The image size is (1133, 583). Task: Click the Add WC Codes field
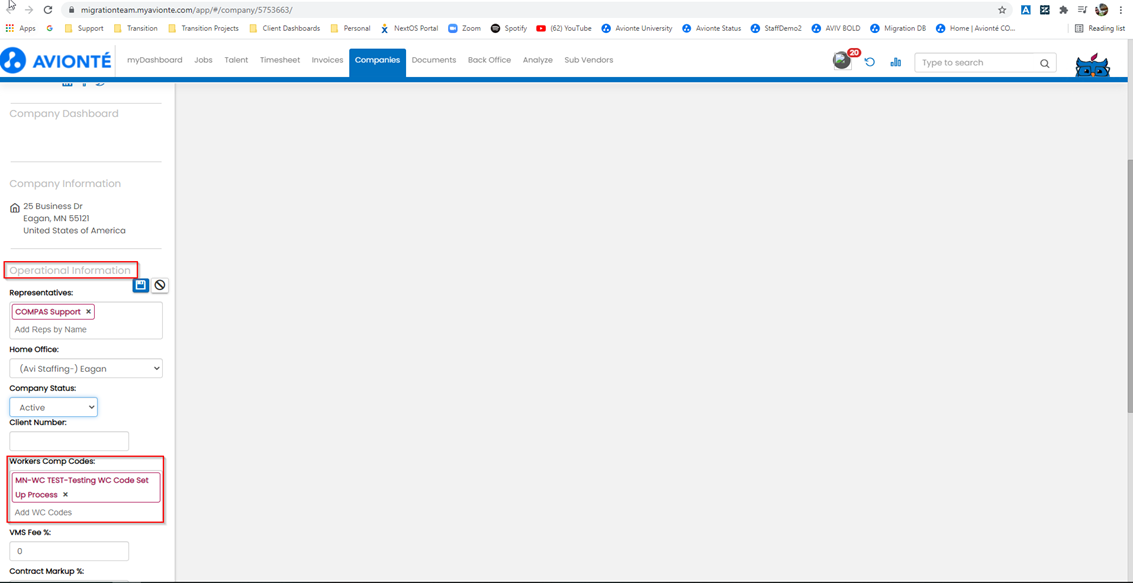tap(85, 512)
